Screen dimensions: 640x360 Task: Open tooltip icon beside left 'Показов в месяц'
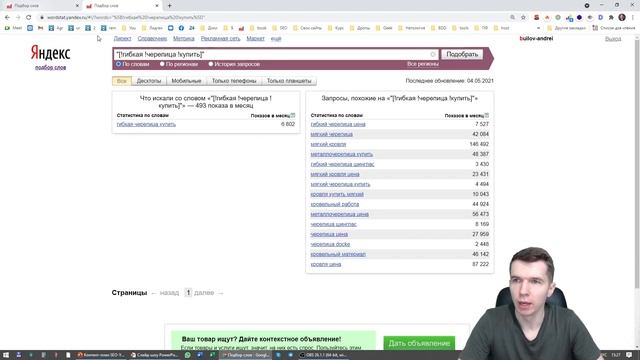point(293,116)
